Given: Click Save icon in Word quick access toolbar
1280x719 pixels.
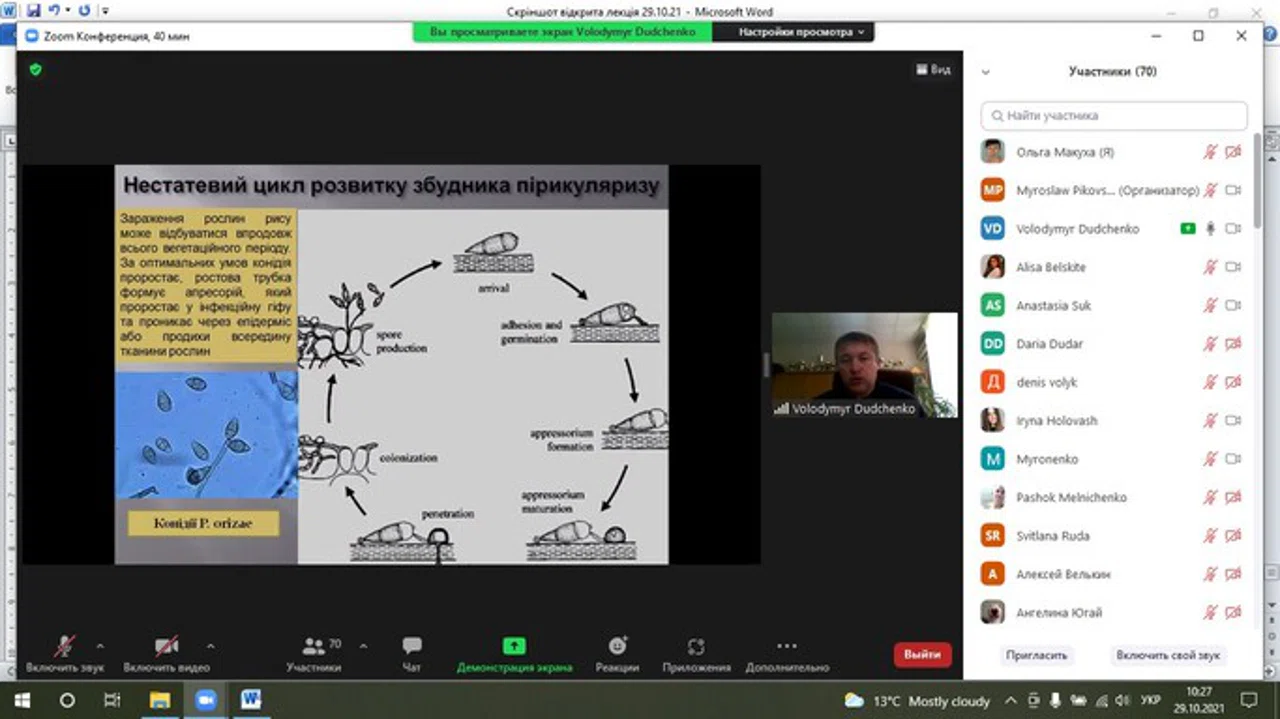Looking at the screenshot, I should click(34, 11).
